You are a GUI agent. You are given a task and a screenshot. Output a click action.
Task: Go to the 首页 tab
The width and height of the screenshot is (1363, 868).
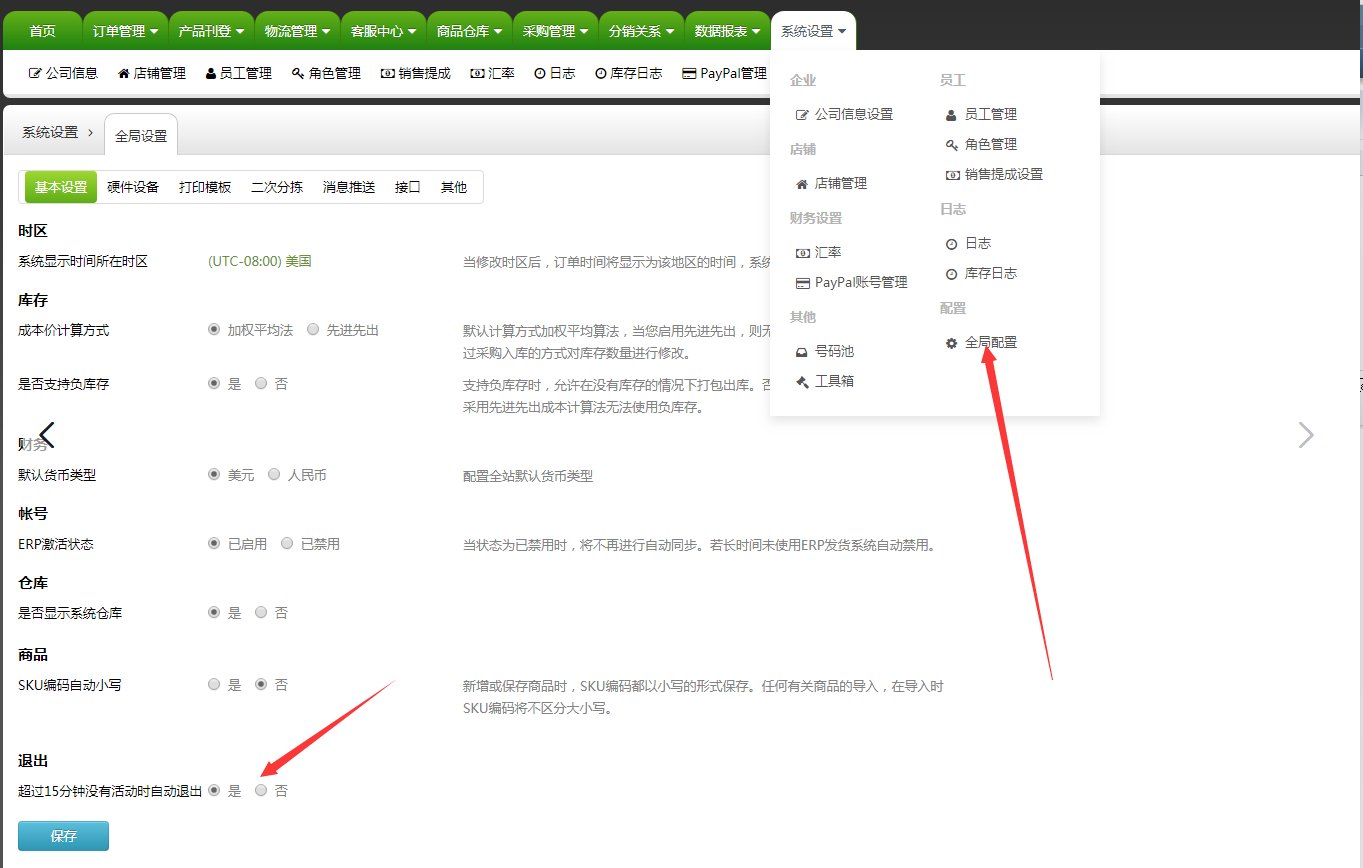tap(42, 31)
